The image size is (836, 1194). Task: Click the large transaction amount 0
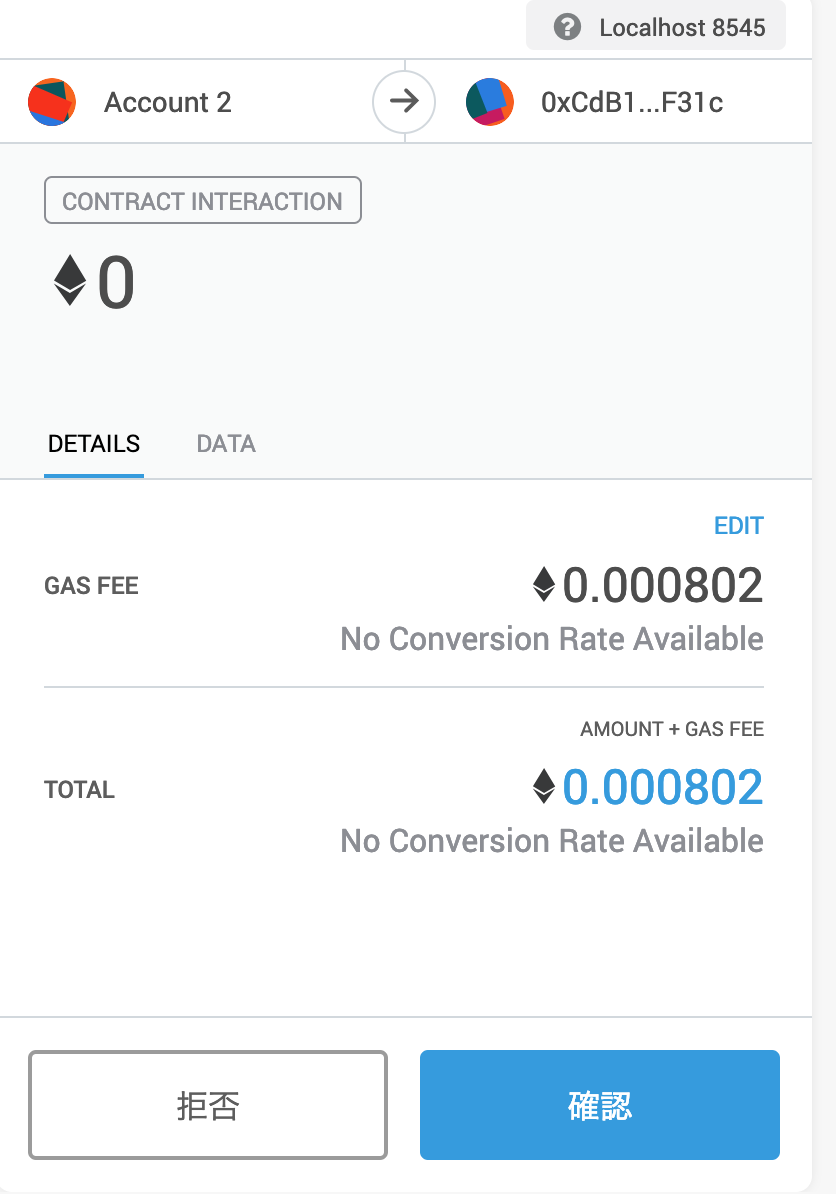coord(116,283)
